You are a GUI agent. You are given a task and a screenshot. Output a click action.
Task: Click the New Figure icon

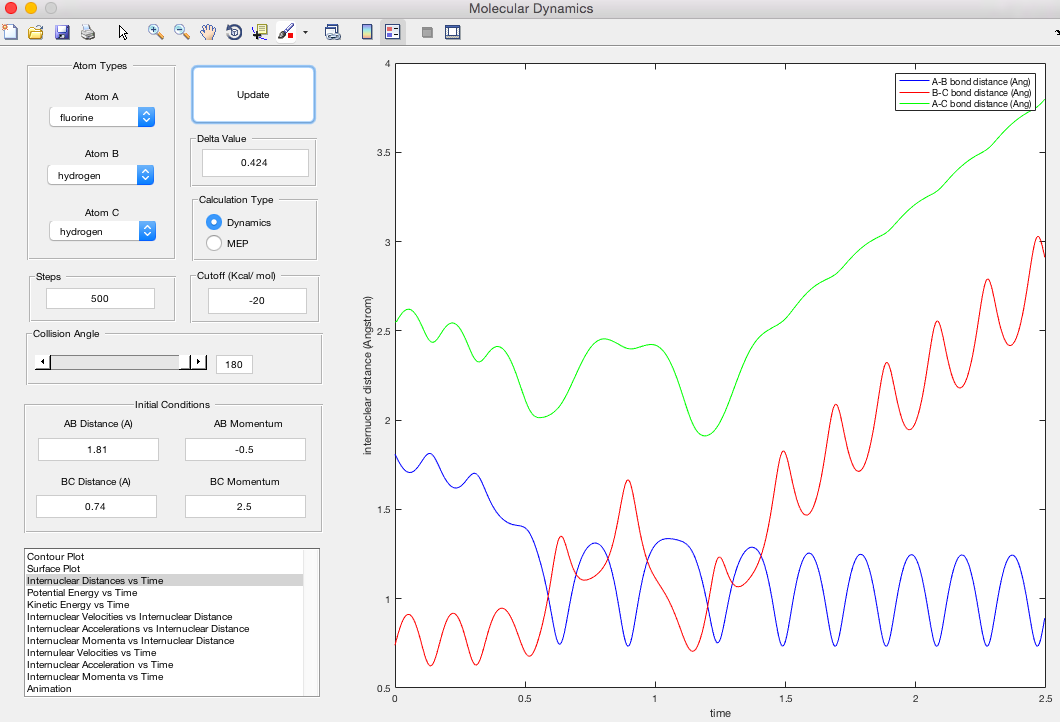point(10,32)
